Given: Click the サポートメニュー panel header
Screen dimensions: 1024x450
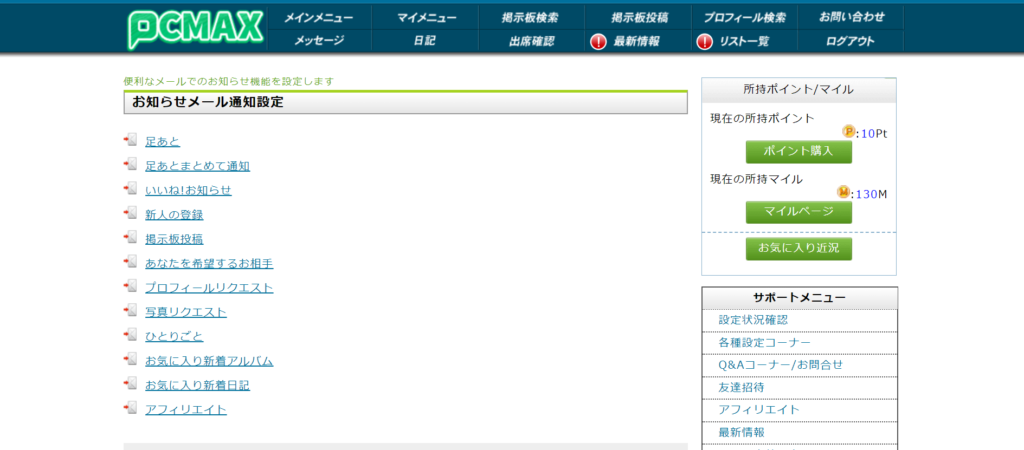Looking at the screenshot, I should click(799, 298).
